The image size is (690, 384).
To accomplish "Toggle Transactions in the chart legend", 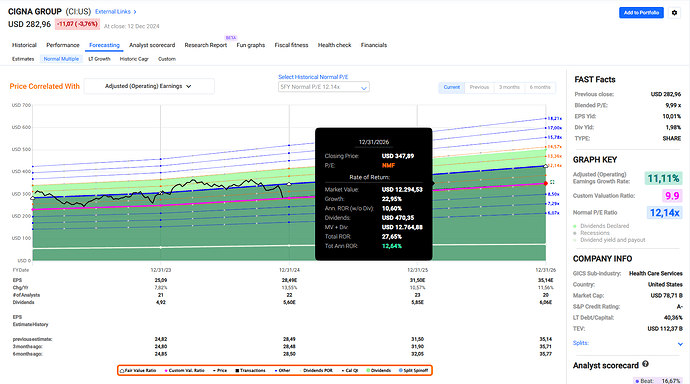I will coord(250,370).
